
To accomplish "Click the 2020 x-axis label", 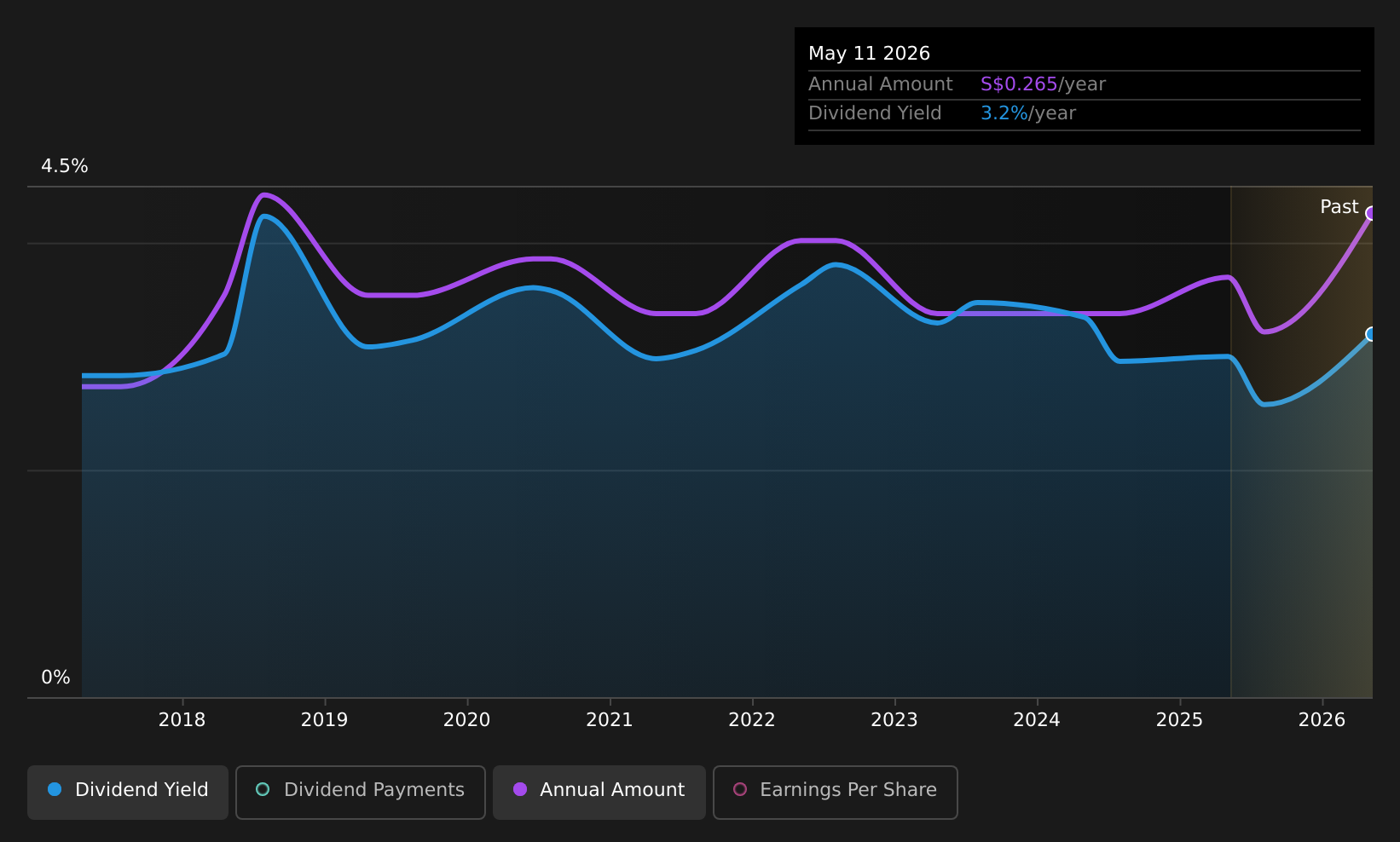I will tap(467, 720).
